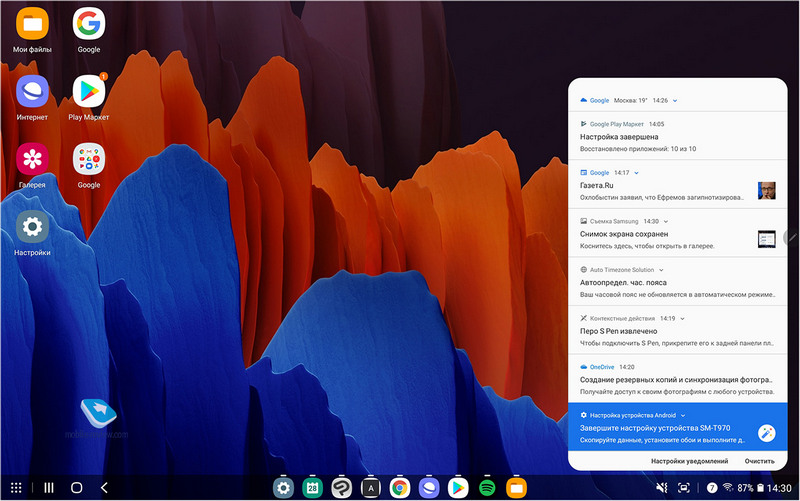
Task: Expand the Съемка Samsung notification chevron
Action: (666, 221)
